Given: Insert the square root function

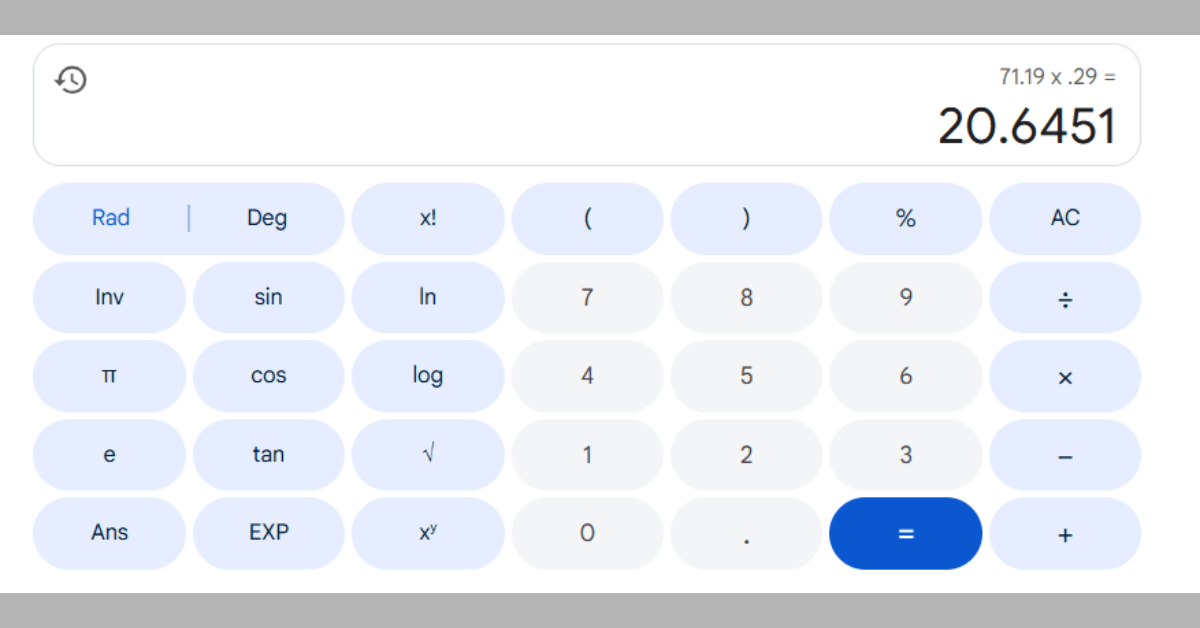Looking at the screenshot, I should pos(428,454).
